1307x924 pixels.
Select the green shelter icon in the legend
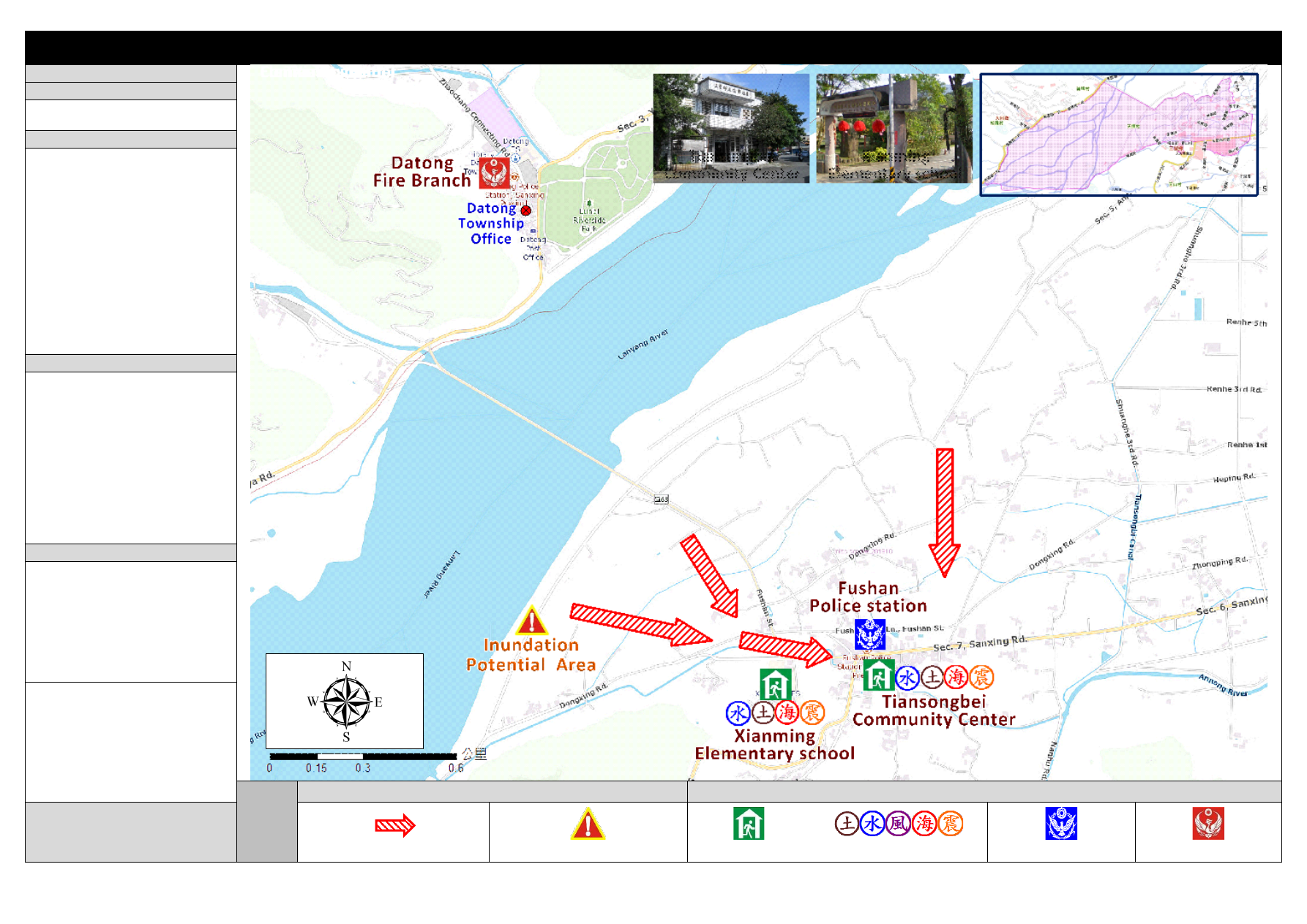pos(749,823)
